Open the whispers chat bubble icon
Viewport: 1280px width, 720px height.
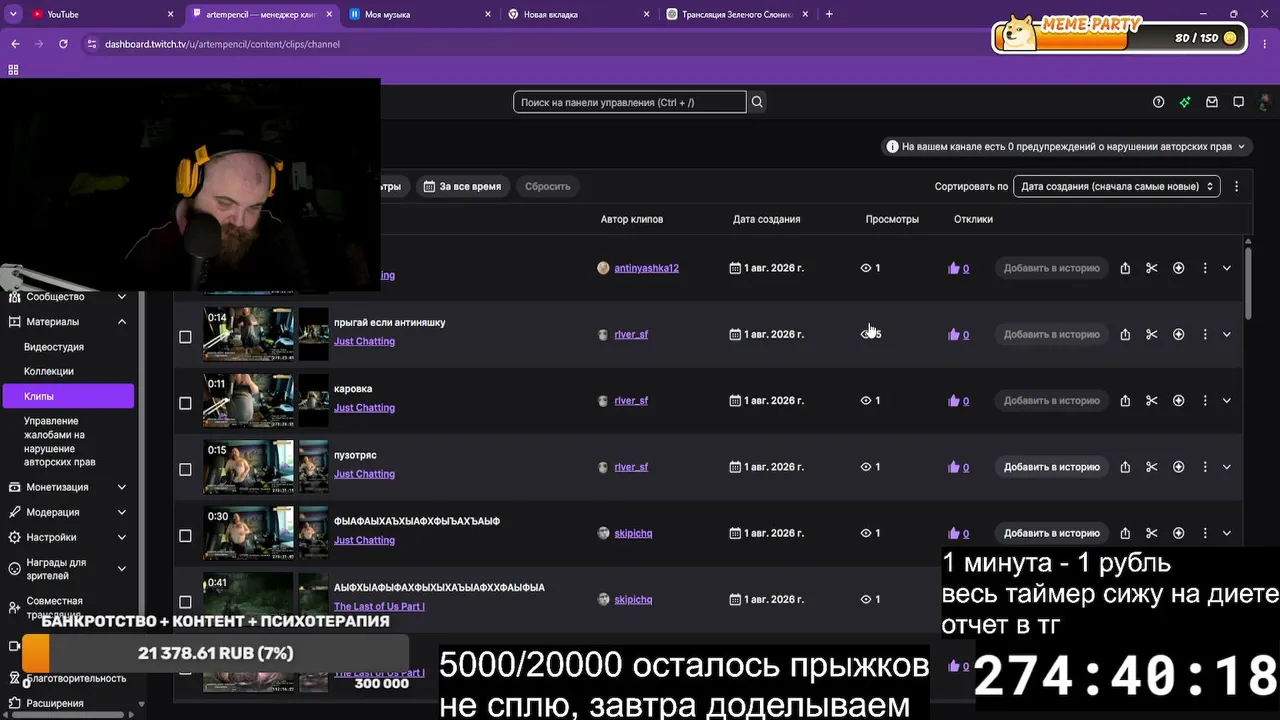click(1238, 102)
